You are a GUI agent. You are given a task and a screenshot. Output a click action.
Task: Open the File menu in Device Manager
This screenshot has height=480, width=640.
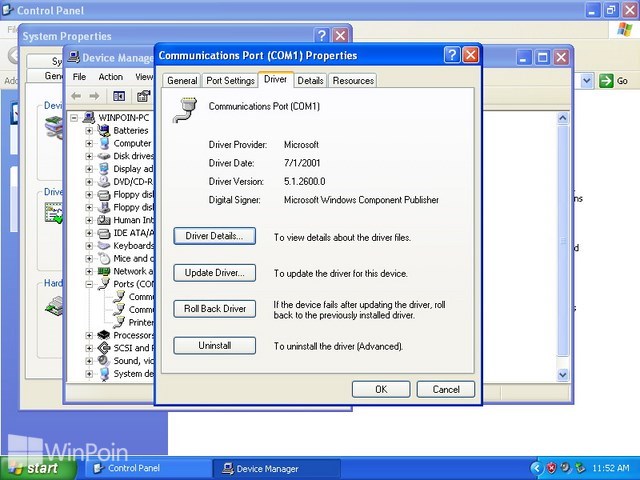(x=79, y=77)
